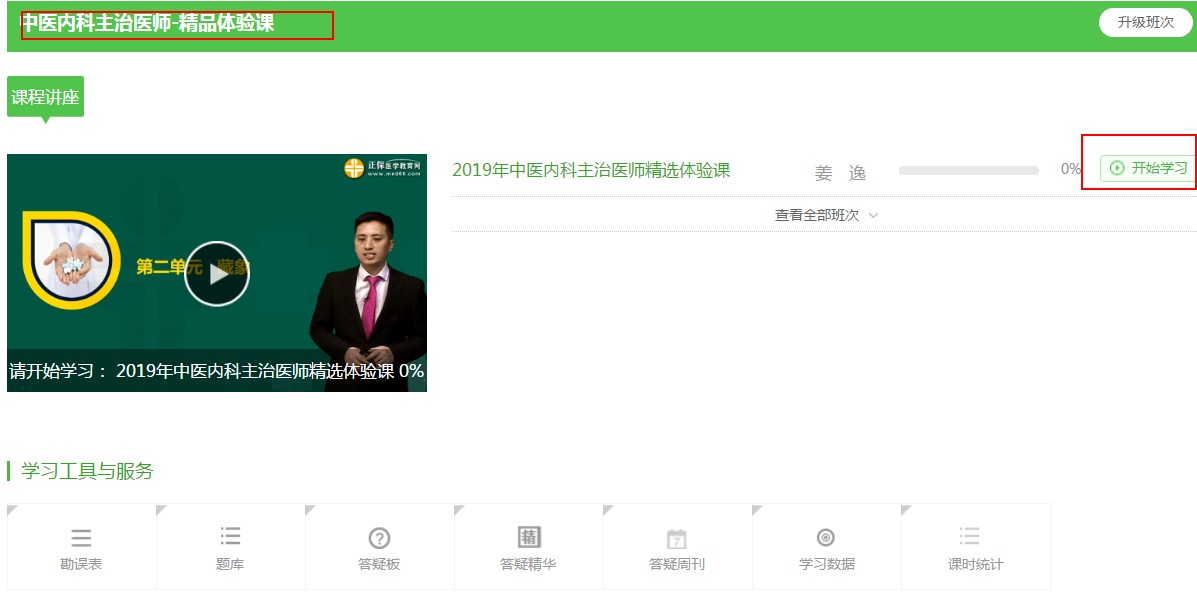Click the 学习工具与服务 section heading
The height and width of the screenshot is (606, 1197).
(x=87, y=471)
